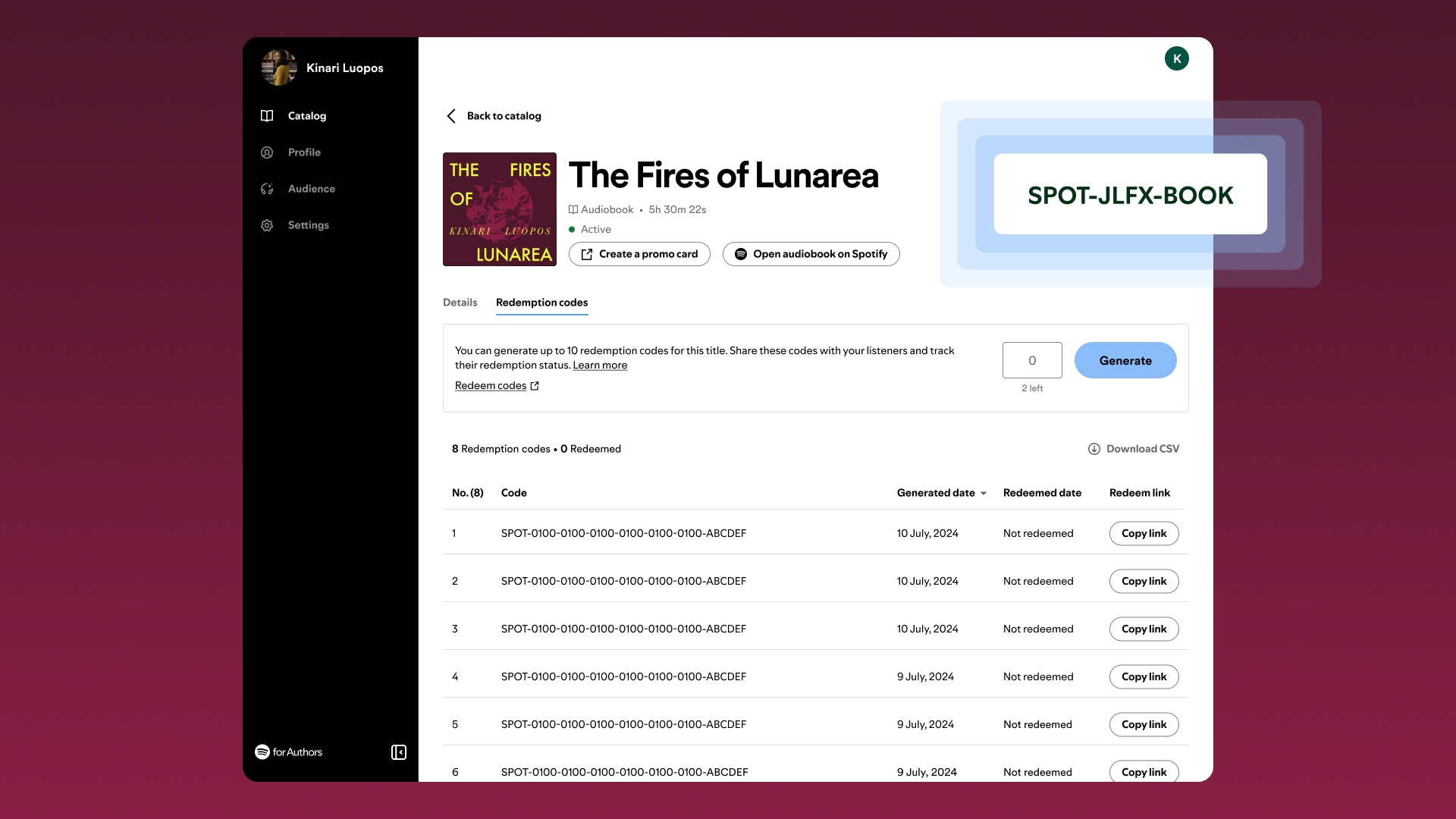Screen dimensions: 1456x819
Task: Click the code quantity input field
Action: tap(1032, 360)
